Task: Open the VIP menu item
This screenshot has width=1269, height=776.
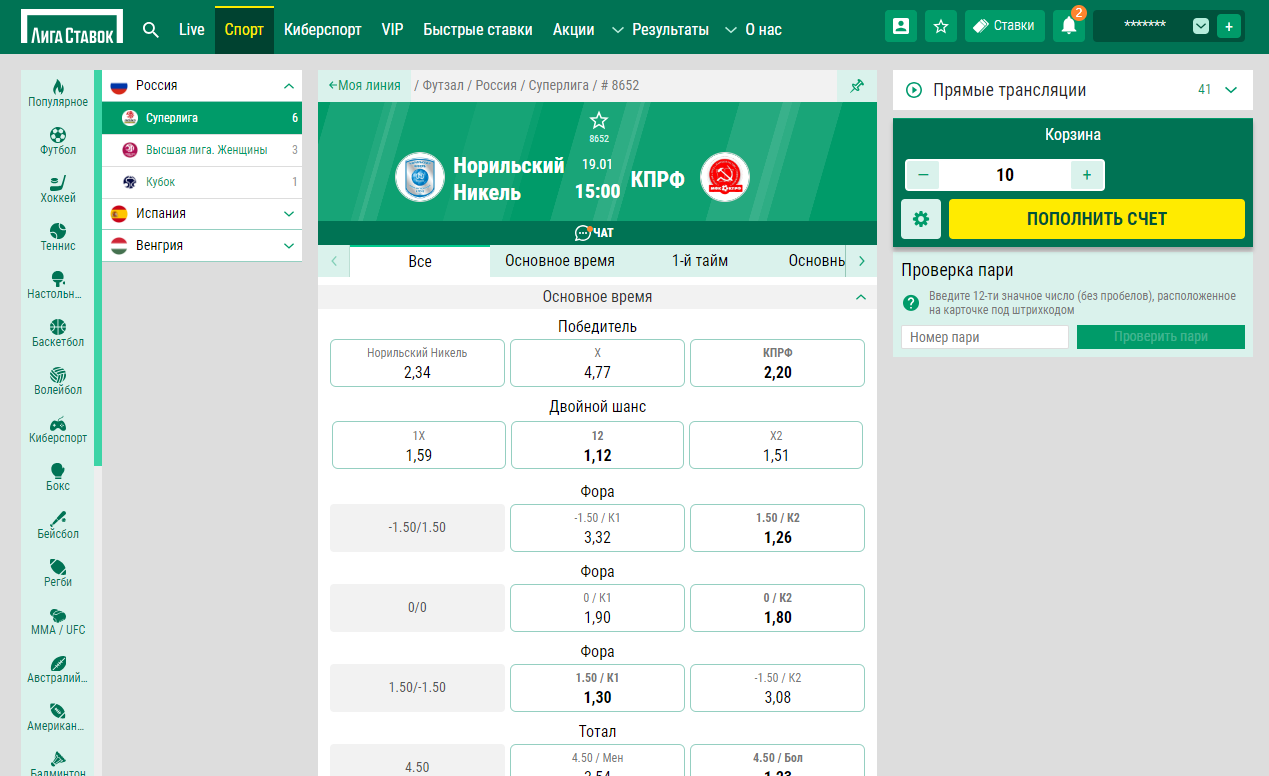Action: point(393,29)
